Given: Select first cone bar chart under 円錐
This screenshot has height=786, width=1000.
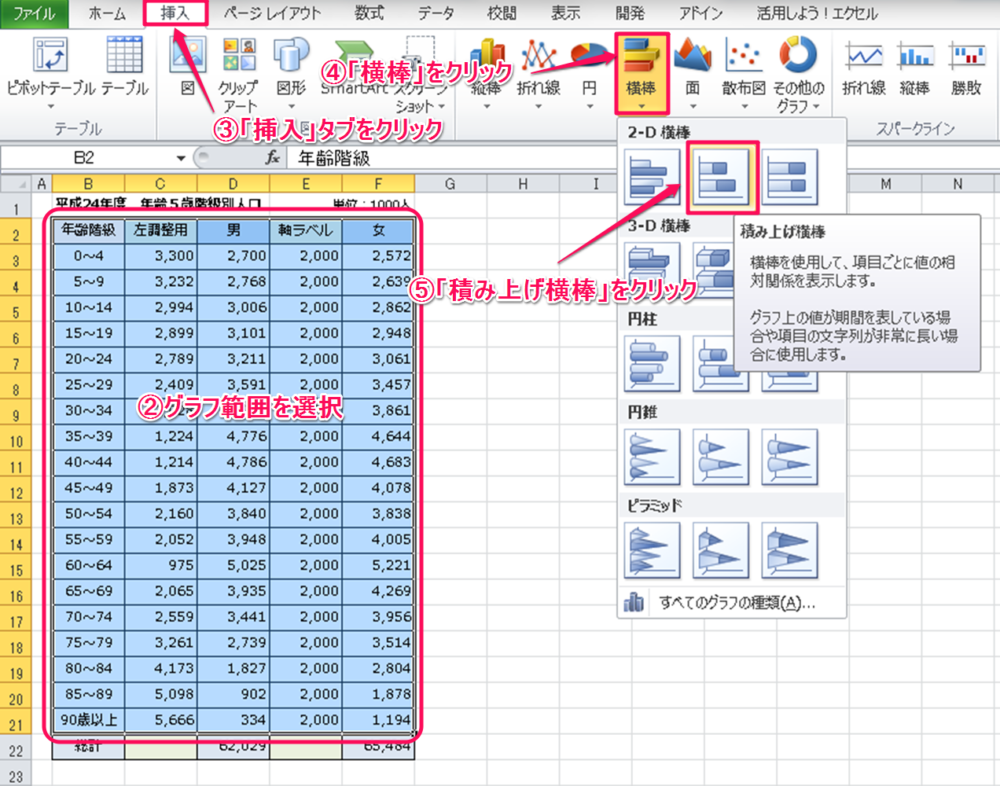Looking at the screenshot, I should coord(652,457).
